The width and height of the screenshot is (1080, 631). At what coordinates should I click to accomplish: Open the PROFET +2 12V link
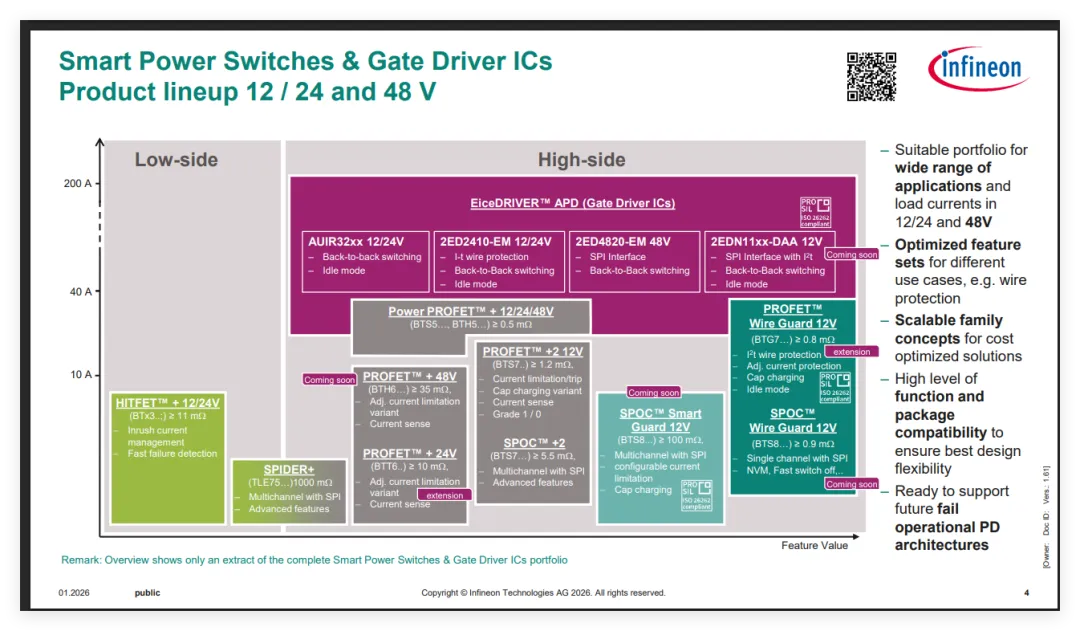point(532,351)
